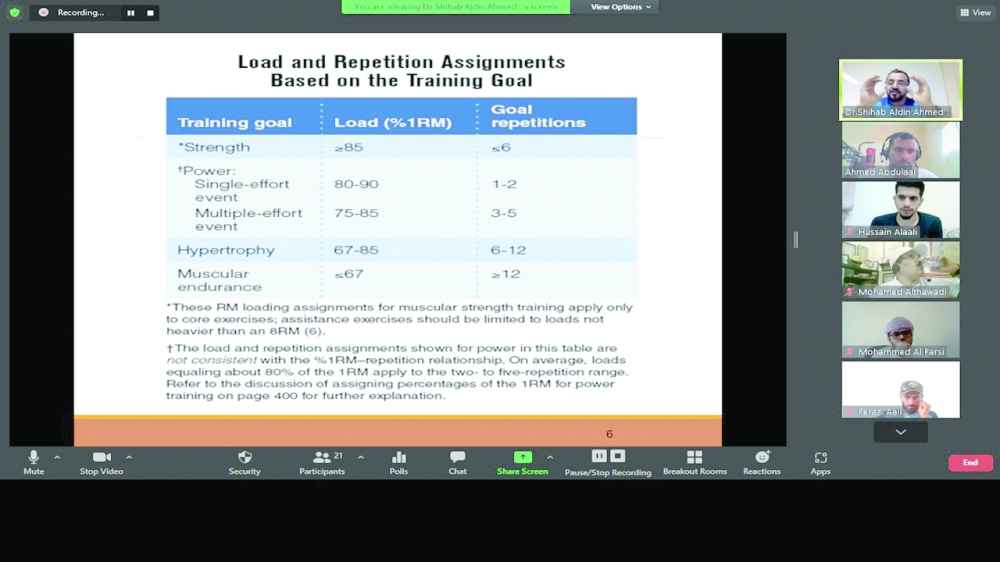
Task: Click the green Share Screen button
Action: point(522,462)
